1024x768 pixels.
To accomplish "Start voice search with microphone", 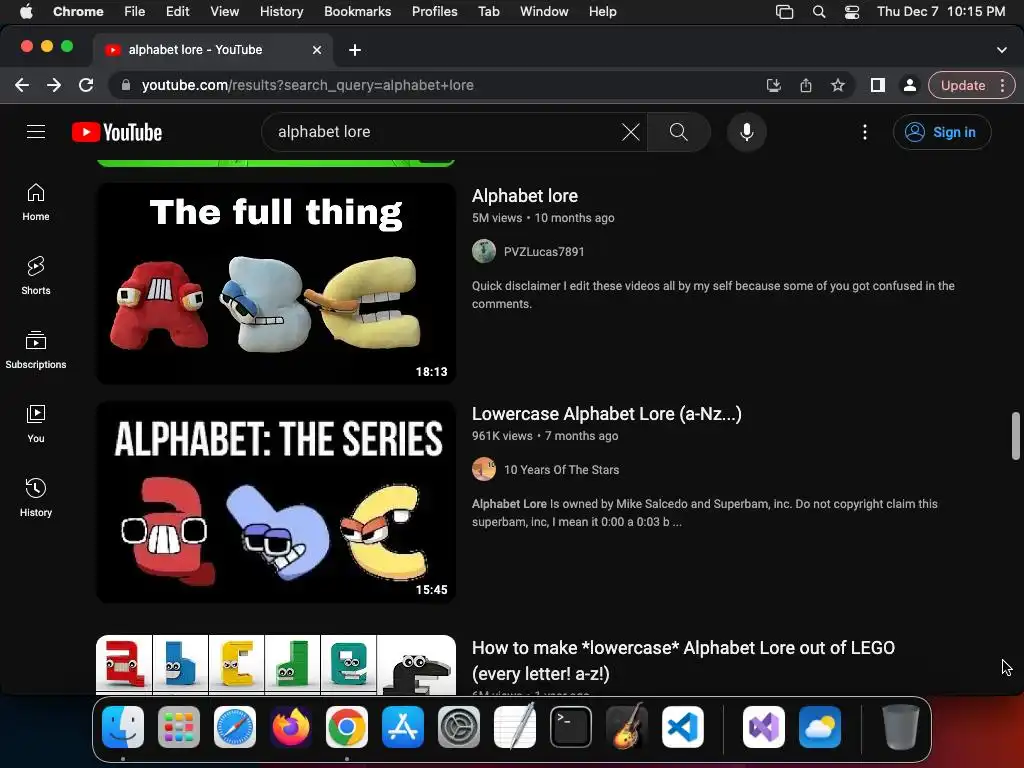I will (746, 132).
